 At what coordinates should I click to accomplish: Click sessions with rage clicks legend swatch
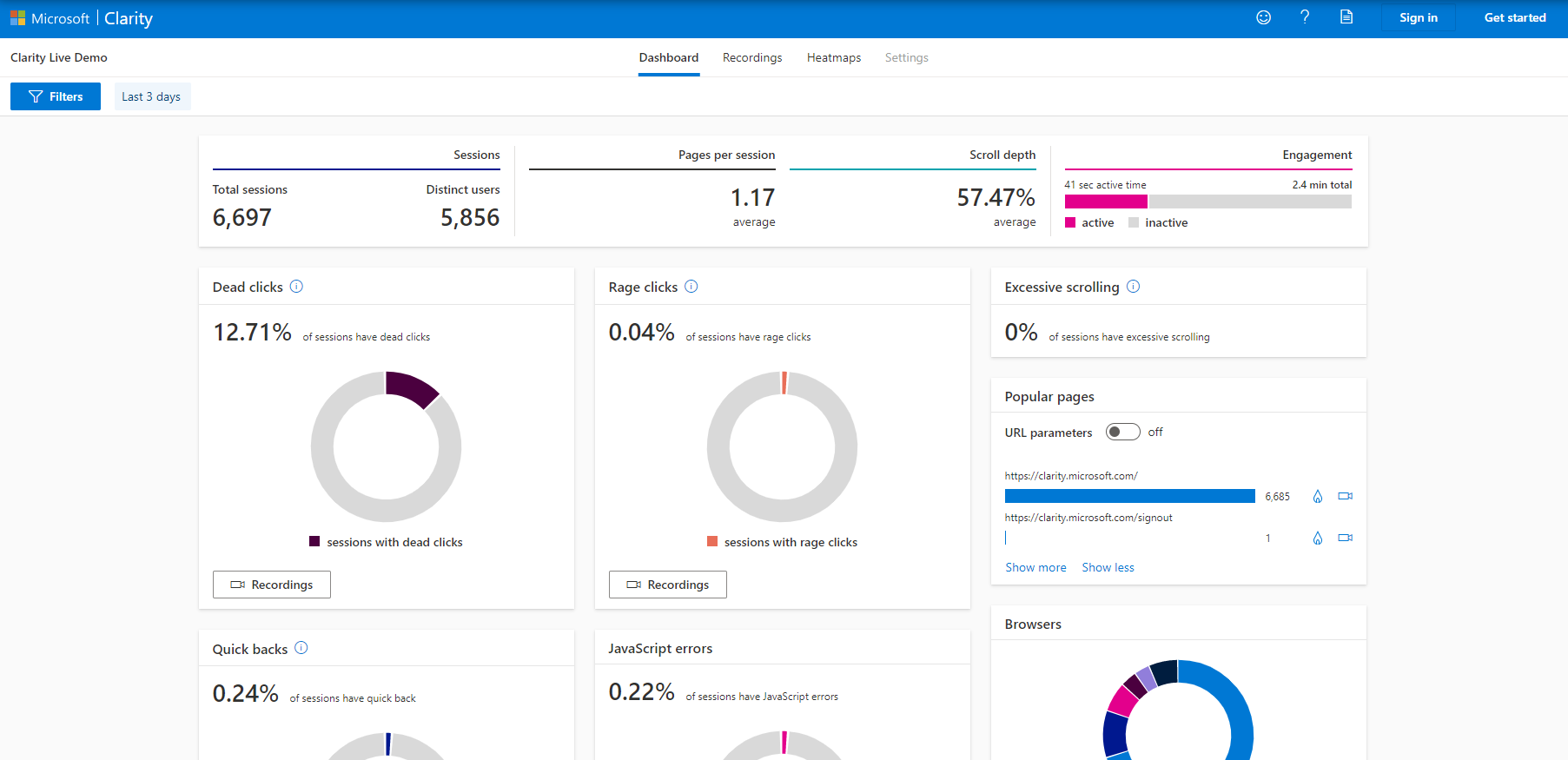(712, 541)
